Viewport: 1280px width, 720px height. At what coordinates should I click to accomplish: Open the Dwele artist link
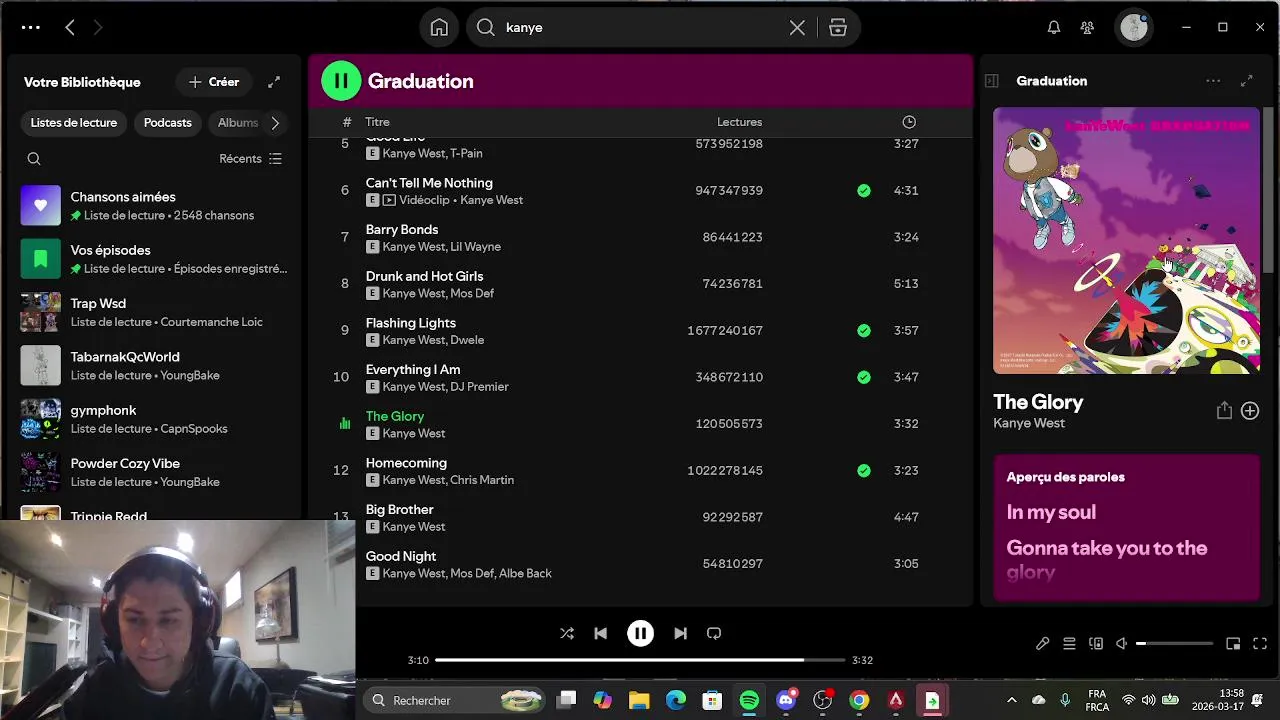(x=467, y=340)
